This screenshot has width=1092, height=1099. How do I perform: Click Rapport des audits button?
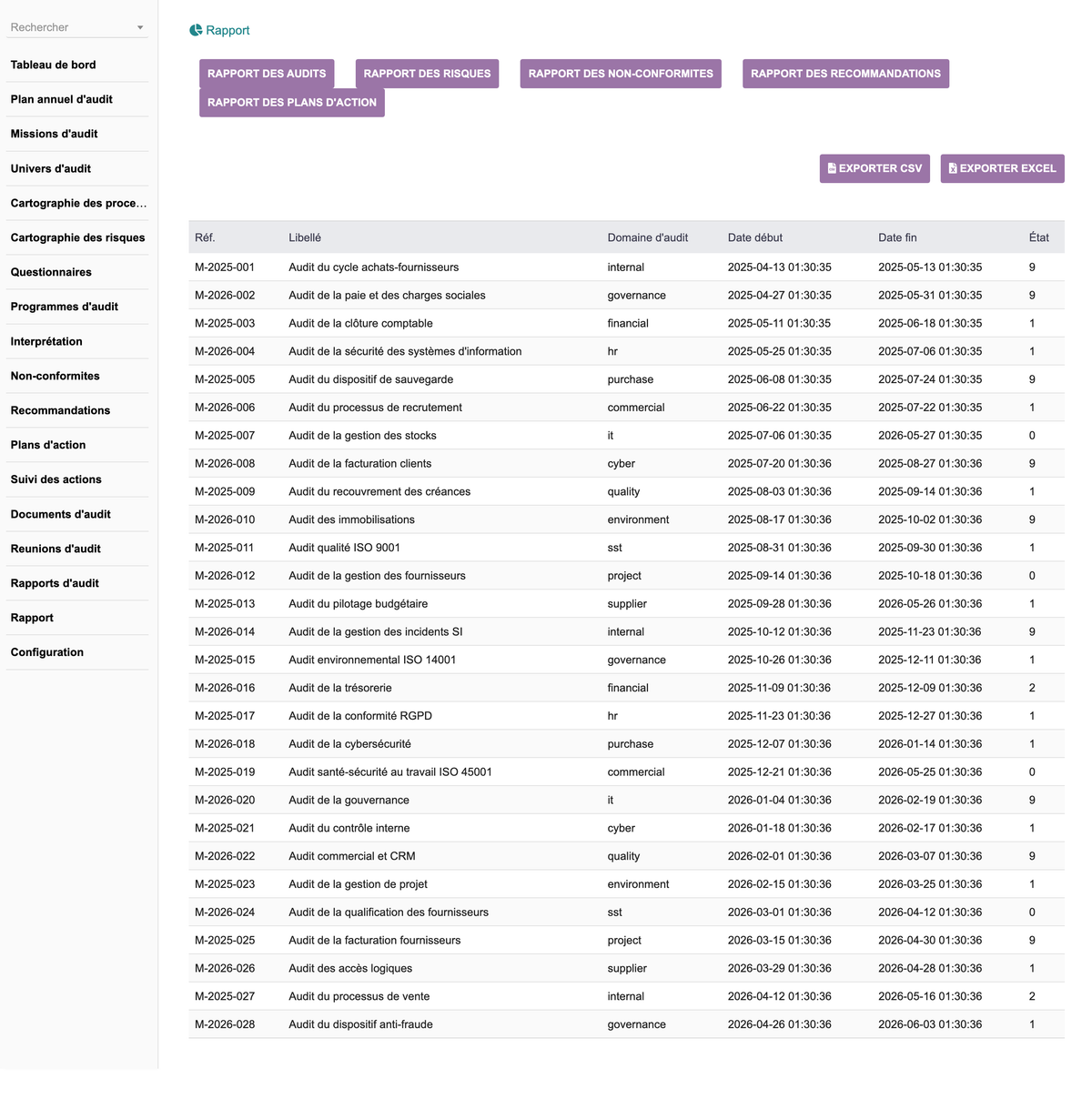267,74
